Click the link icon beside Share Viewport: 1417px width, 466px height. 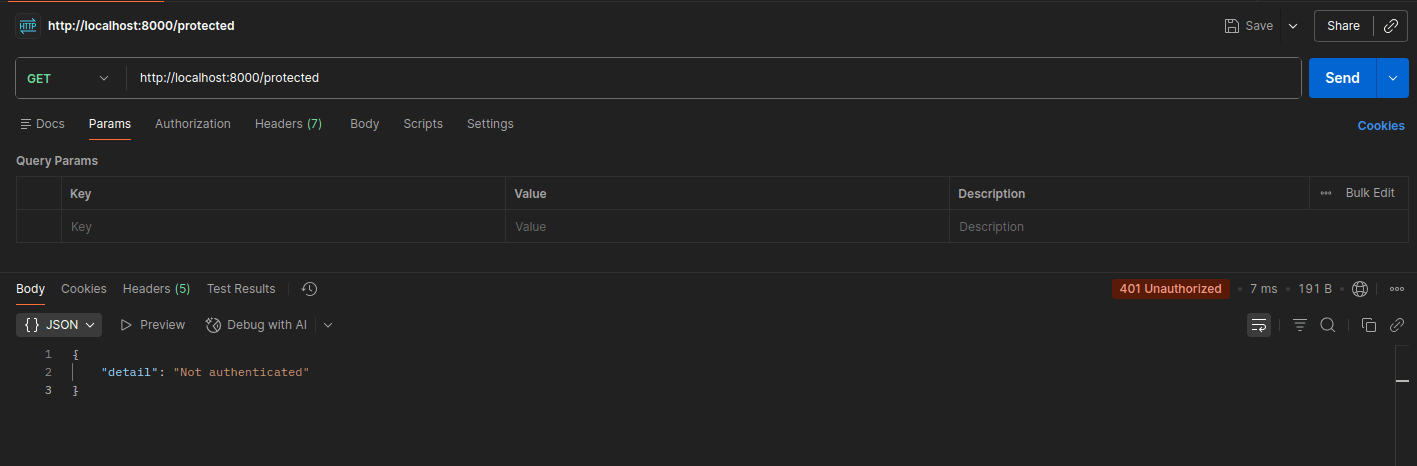[1390, 26]
